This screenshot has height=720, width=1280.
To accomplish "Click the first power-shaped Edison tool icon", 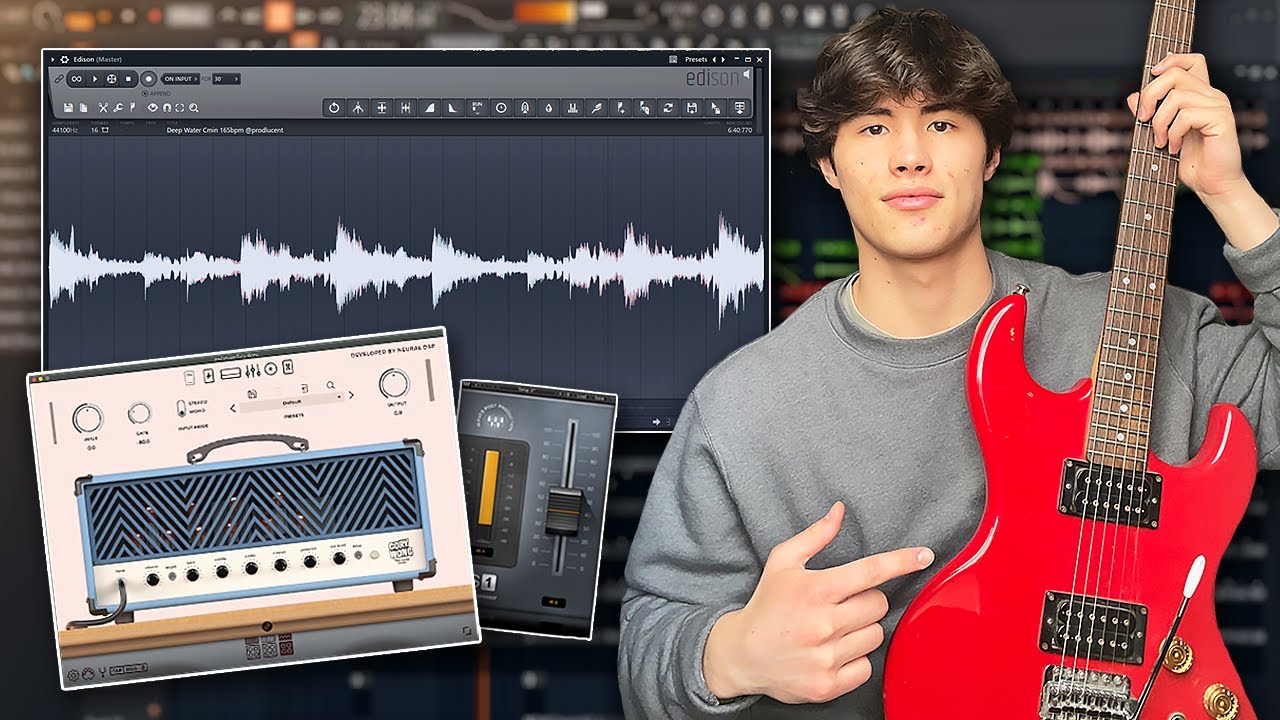I will (x=334, y=107).
